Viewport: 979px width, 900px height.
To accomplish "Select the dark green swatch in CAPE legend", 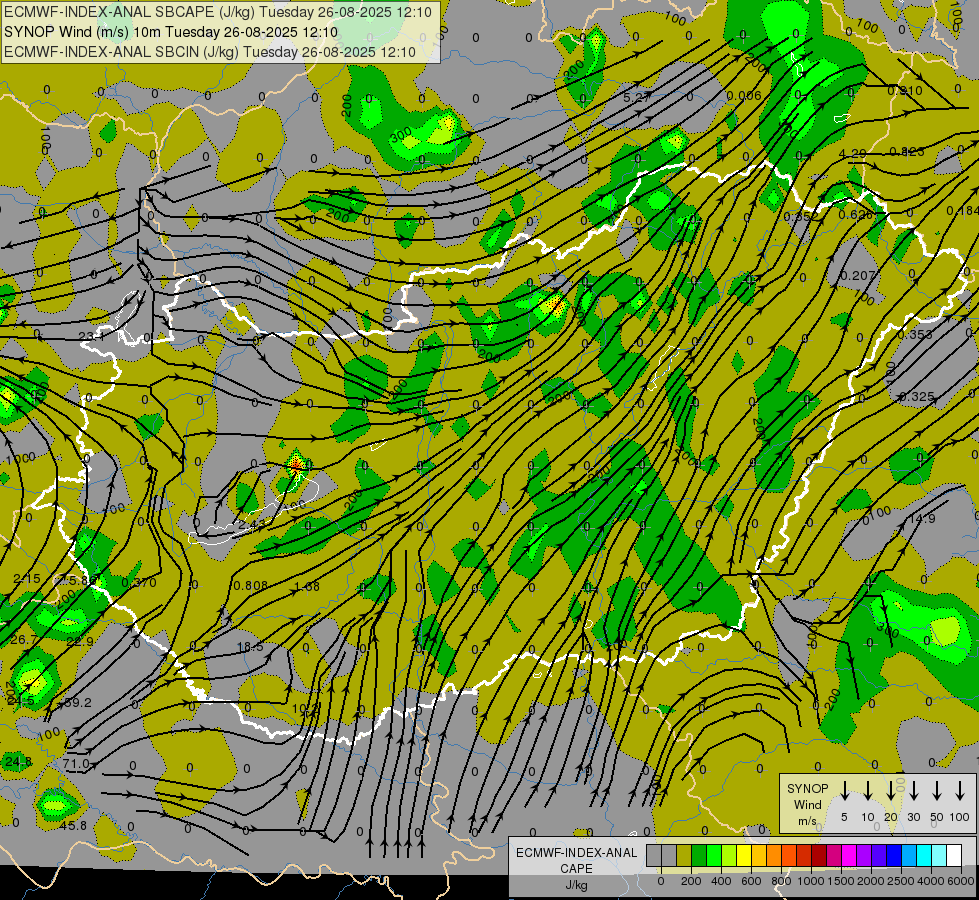I will [x=699, y=855].
